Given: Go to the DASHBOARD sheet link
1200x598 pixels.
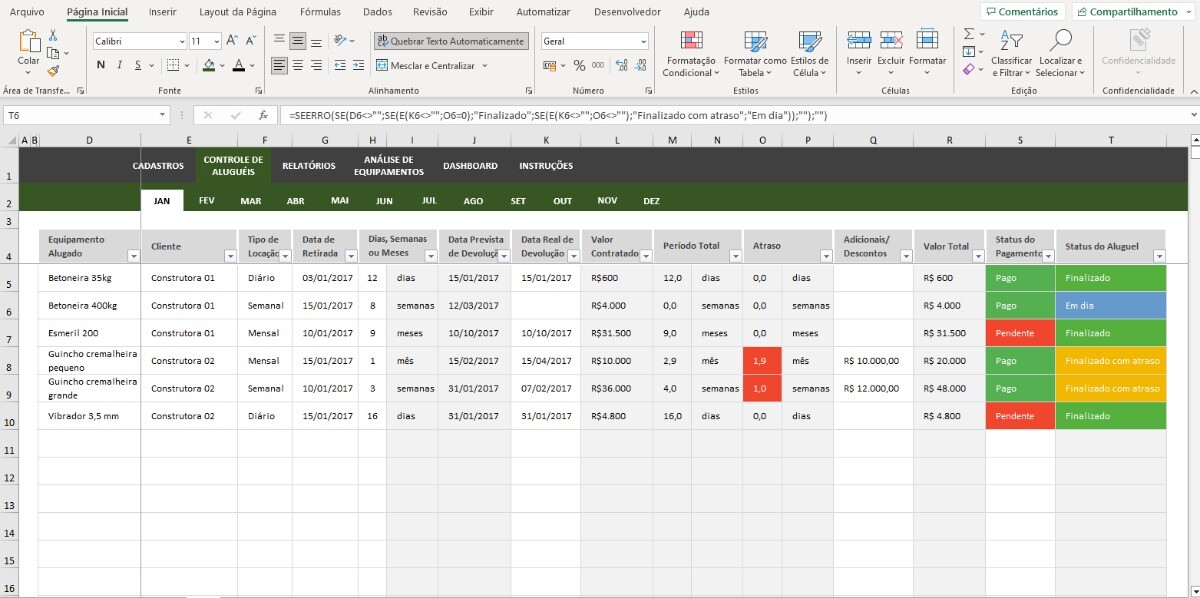Looking at the screenshot, I should click(x=470, y=166).
